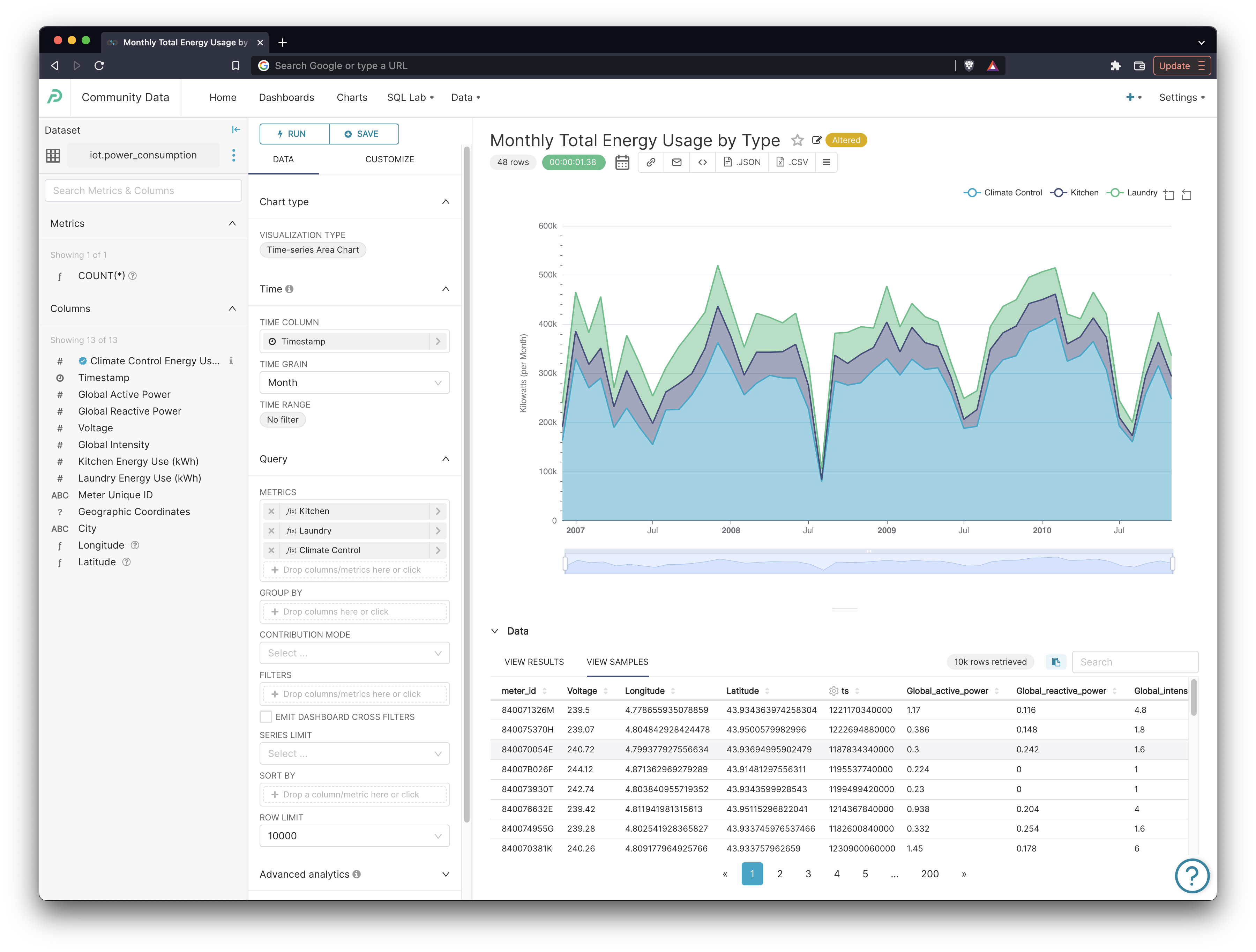Open the Time Grain Month dropdown
The width and height of the screenshot is (1256, 952).
[354, 383]
